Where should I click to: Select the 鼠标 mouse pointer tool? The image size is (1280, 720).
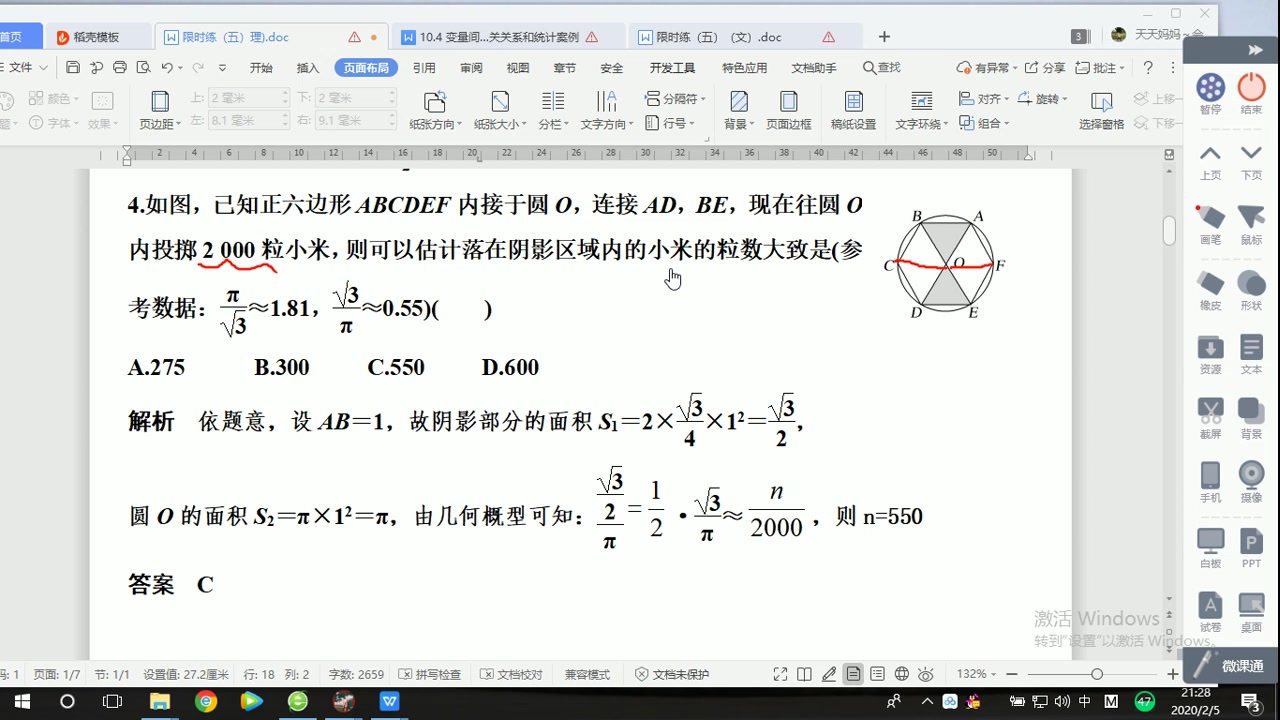[1251, 225]
